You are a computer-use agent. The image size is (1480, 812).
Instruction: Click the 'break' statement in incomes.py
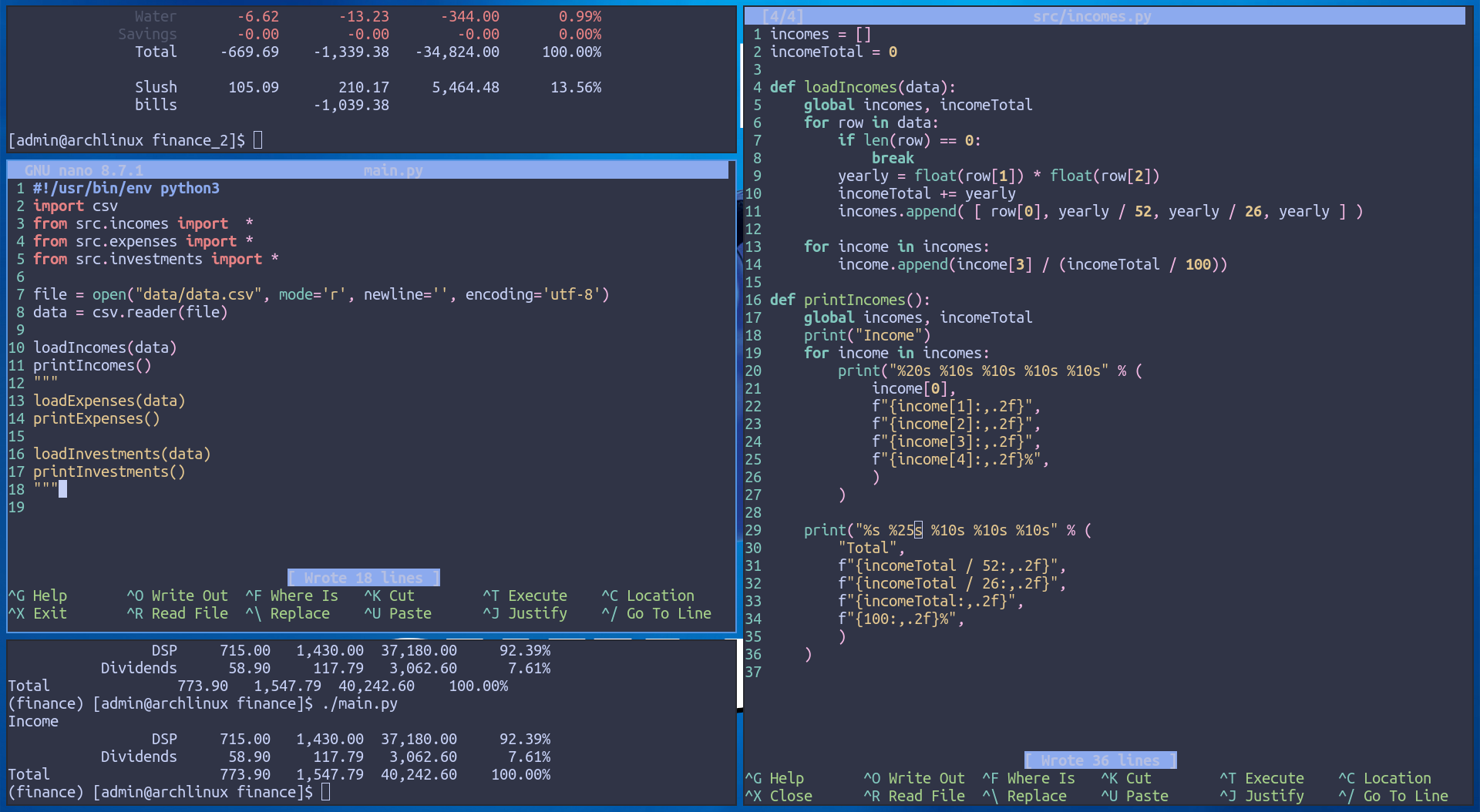click(893, 158)
